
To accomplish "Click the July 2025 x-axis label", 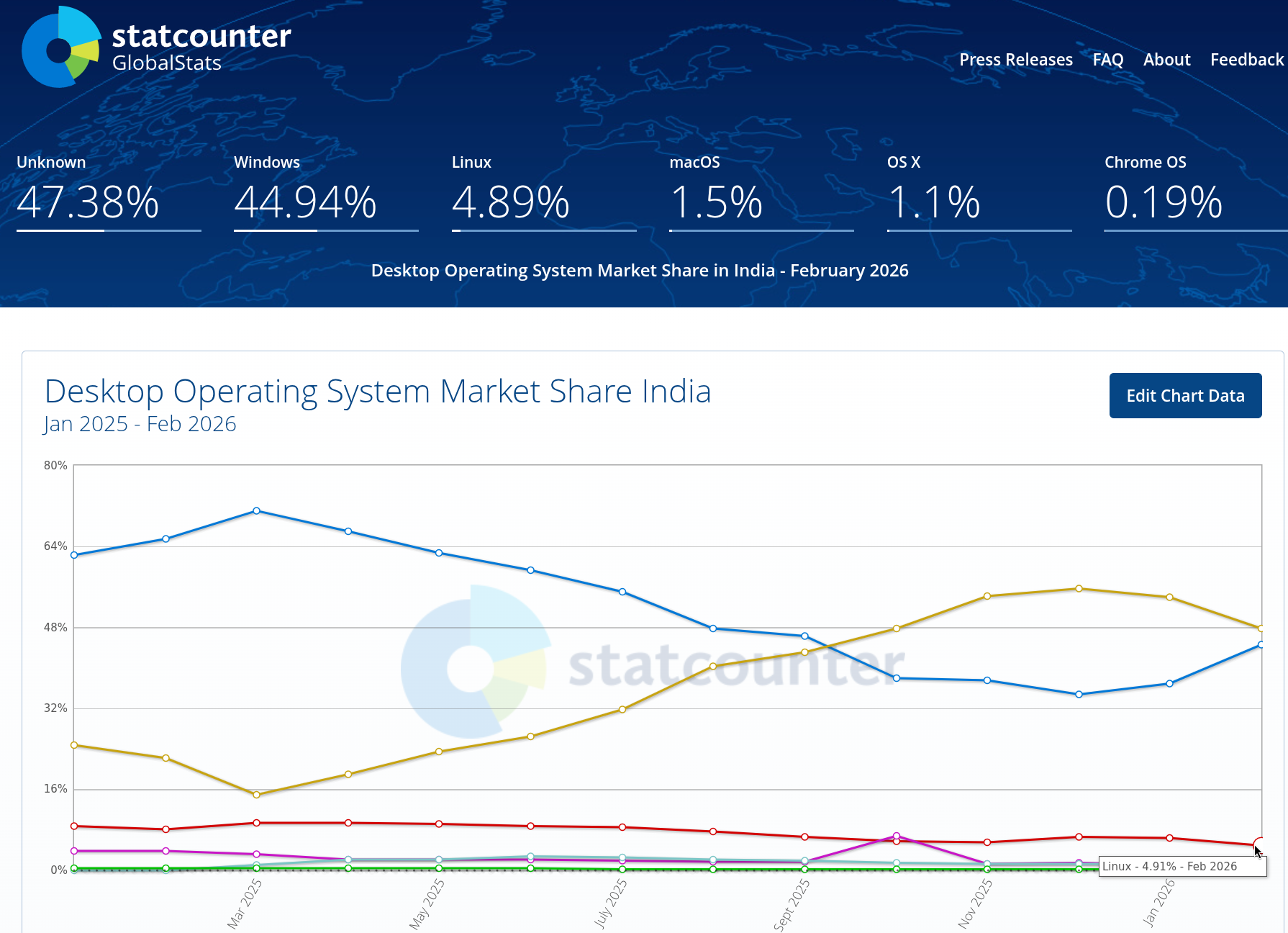I will [x=610, y=903].
